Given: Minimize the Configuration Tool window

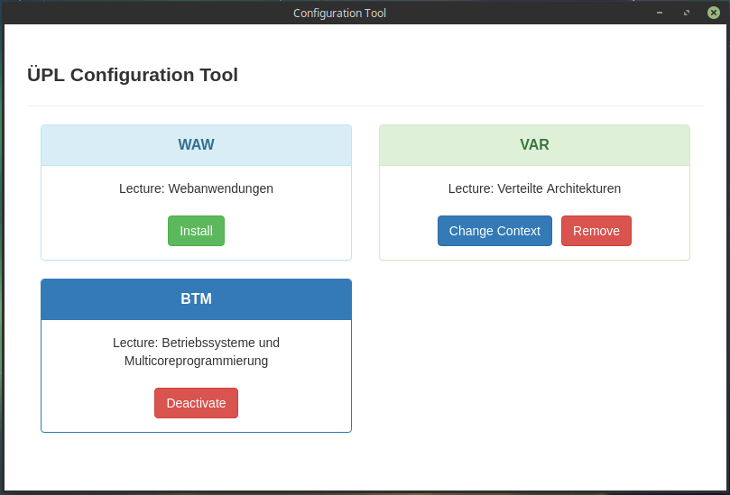Looking at the screenshot, I should (660, 13).
